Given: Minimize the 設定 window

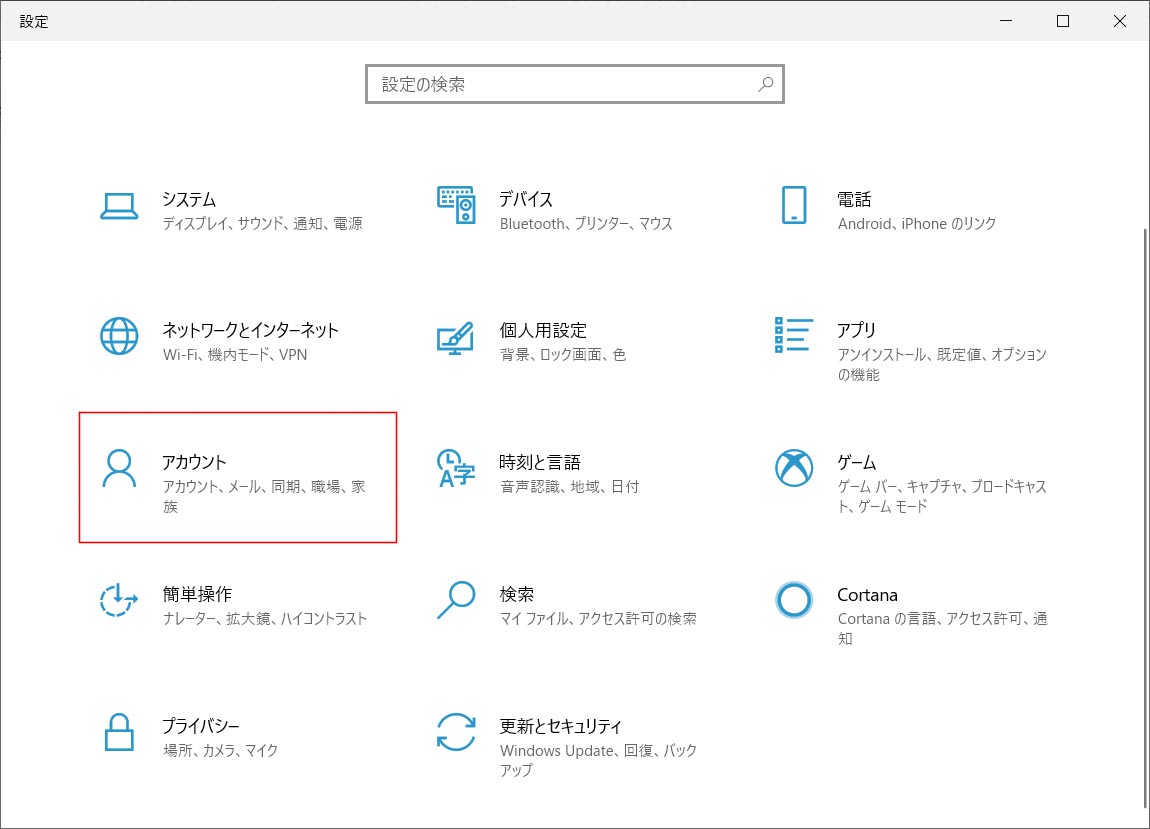Looking at the screenshot, I should click(1006, 21).
